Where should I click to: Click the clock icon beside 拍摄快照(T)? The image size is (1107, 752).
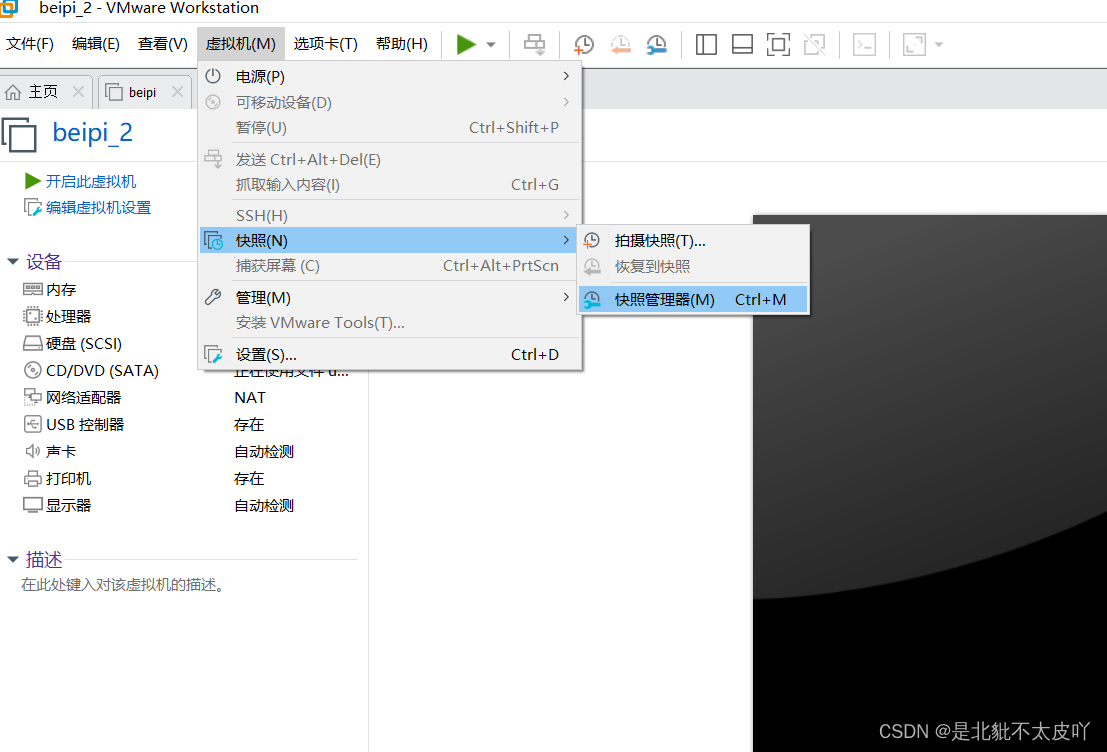(592, 241)
